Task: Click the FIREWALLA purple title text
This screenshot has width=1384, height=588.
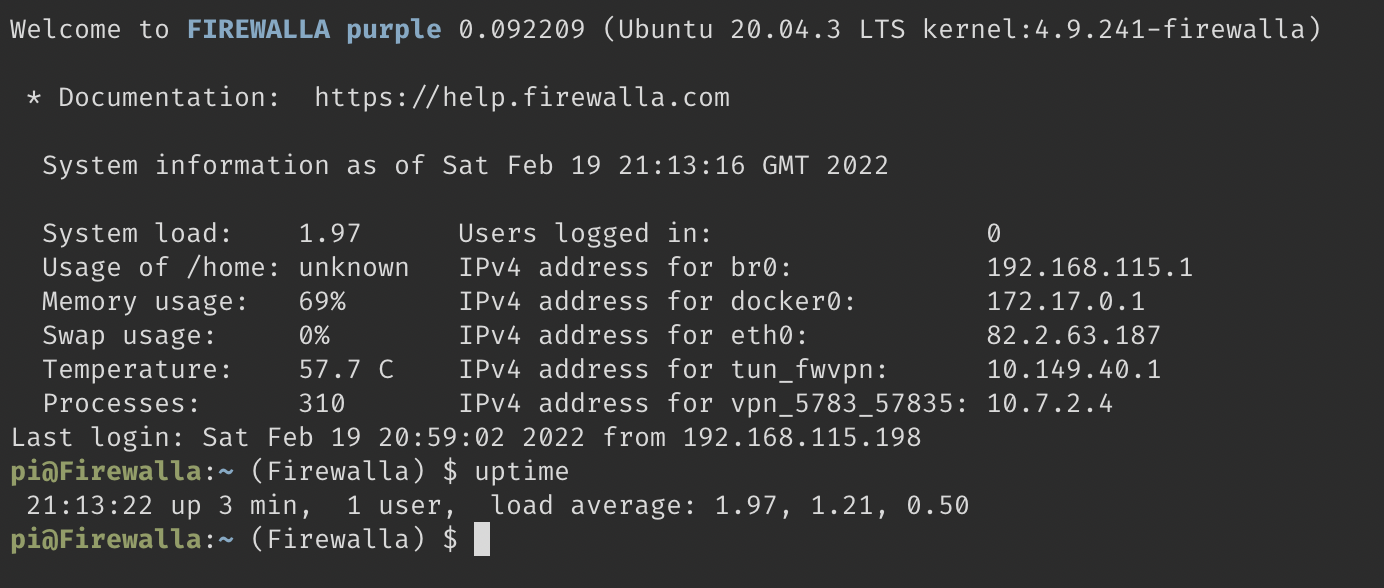Action: pyautogui.click(x=314, y=29)
